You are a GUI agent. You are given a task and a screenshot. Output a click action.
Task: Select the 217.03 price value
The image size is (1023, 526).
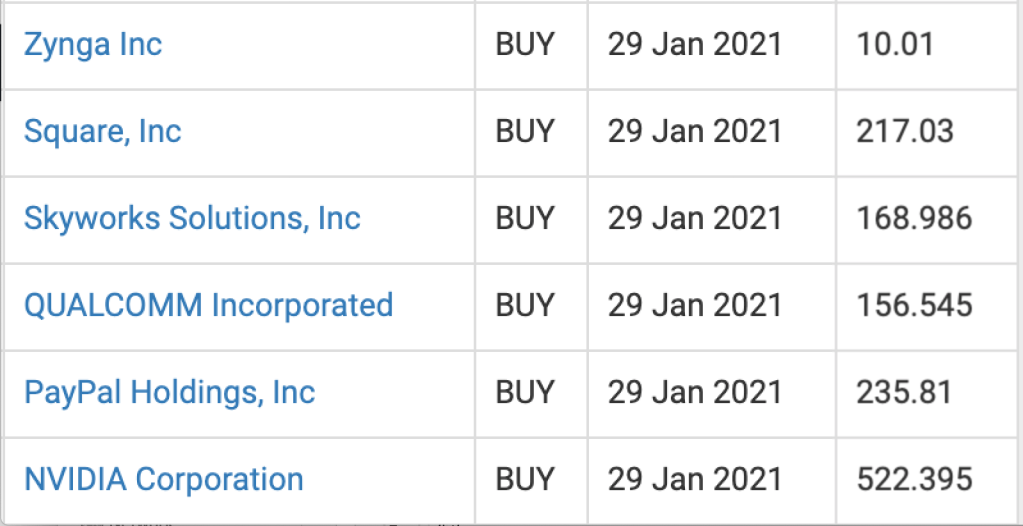(905, 132)
